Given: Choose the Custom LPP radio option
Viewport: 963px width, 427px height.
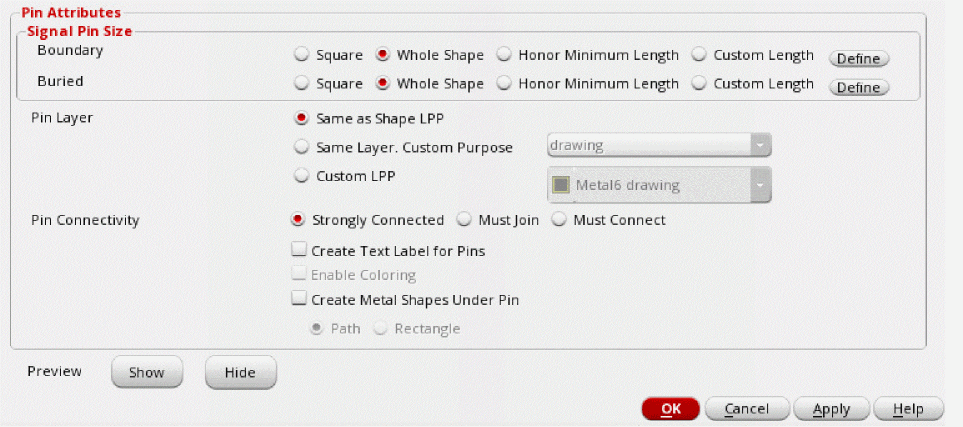Looking at the screenshot, I should pyautogui.click(x=301, y=176).
